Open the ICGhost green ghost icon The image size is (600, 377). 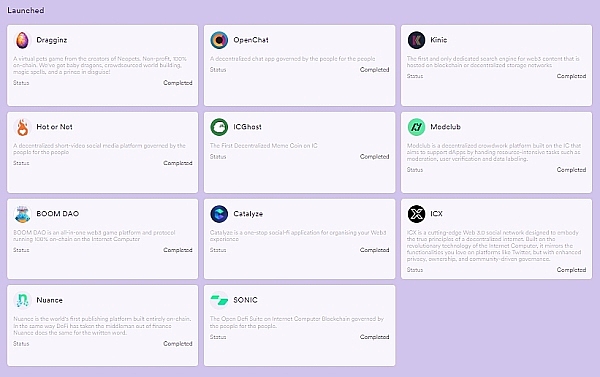click(x=219, y=127)
